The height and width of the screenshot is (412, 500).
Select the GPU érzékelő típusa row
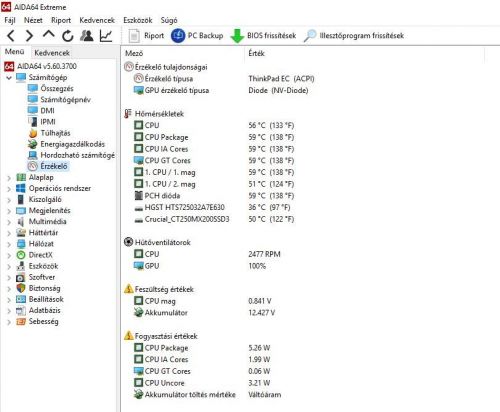[x=221, y=90]
